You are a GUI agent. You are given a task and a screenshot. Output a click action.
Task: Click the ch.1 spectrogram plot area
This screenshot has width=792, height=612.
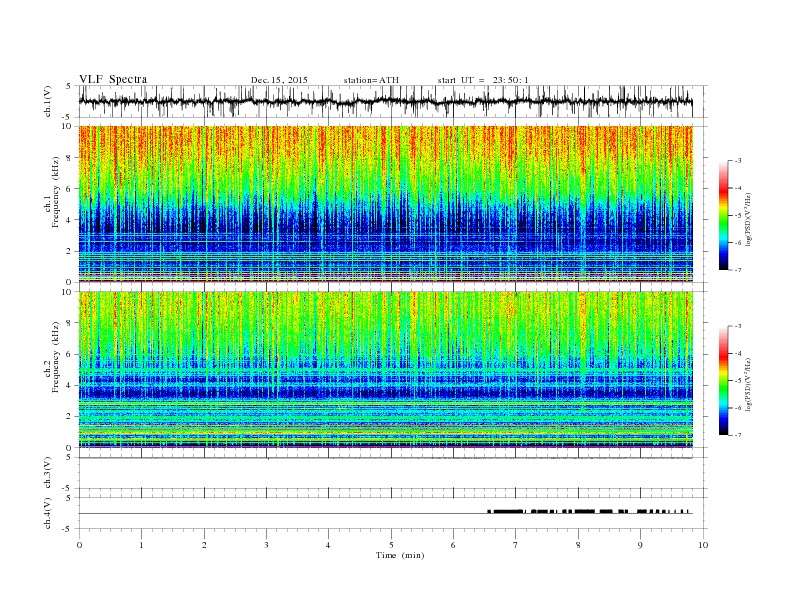tap(386, 204)
